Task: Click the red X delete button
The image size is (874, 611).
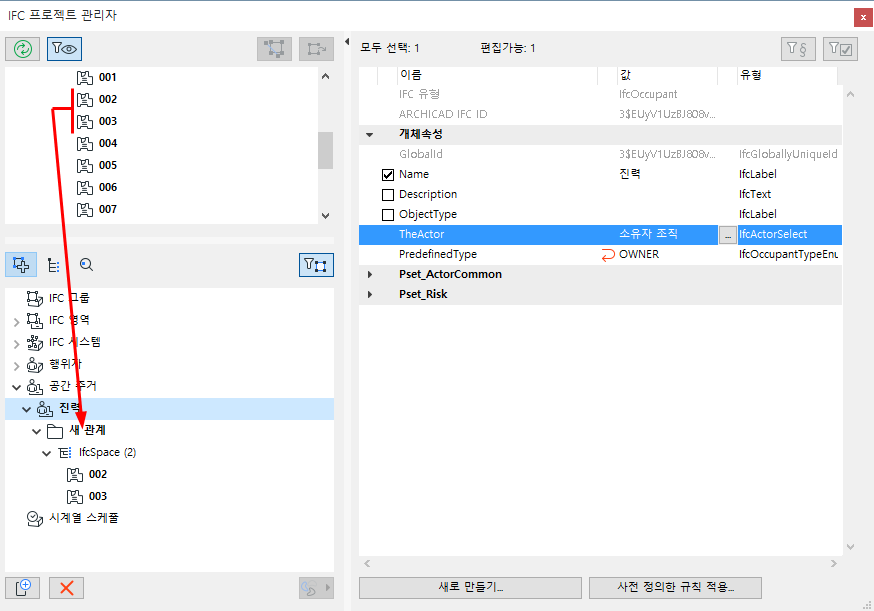Action: click(66, 588)
